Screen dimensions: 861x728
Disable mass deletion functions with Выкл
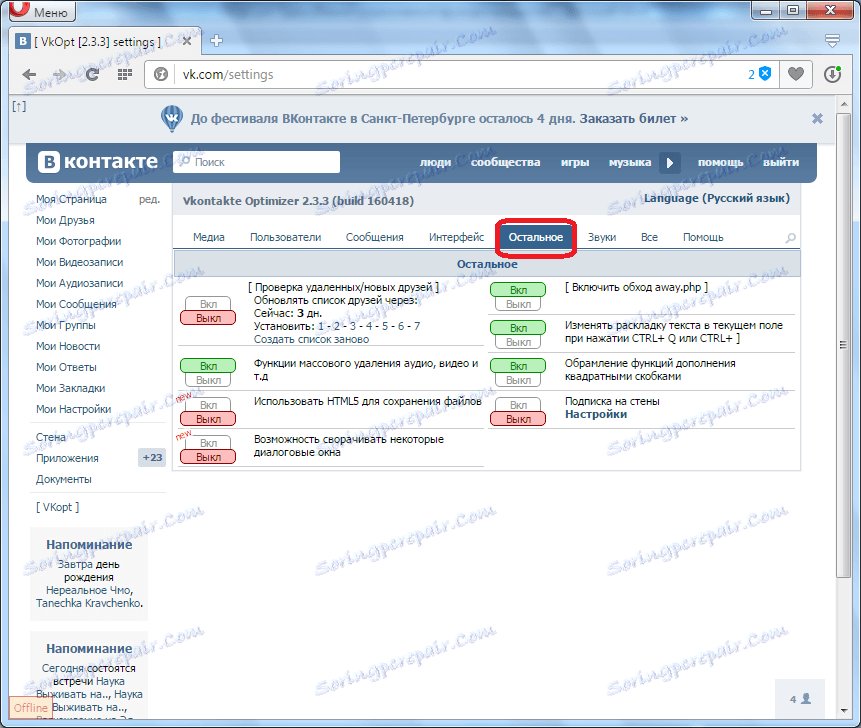point(208,380)
